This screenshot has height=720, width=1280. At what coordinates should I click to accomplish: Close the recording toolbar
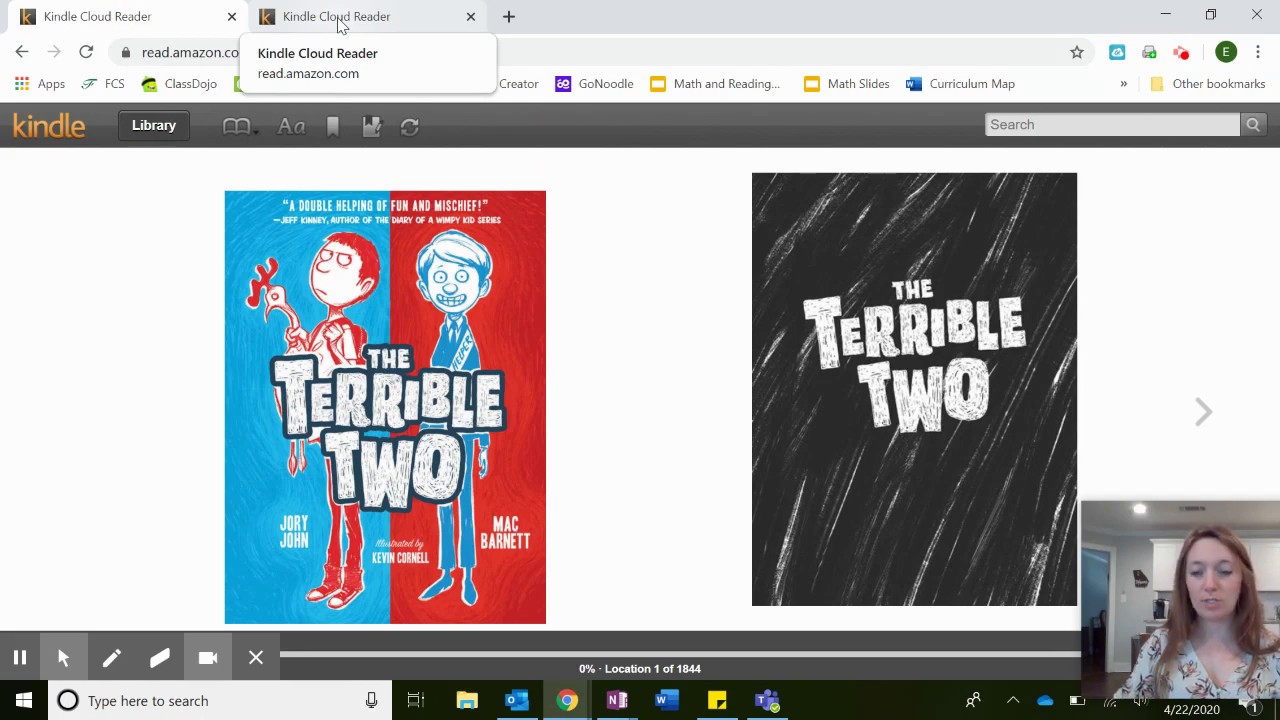click(255, 657)
